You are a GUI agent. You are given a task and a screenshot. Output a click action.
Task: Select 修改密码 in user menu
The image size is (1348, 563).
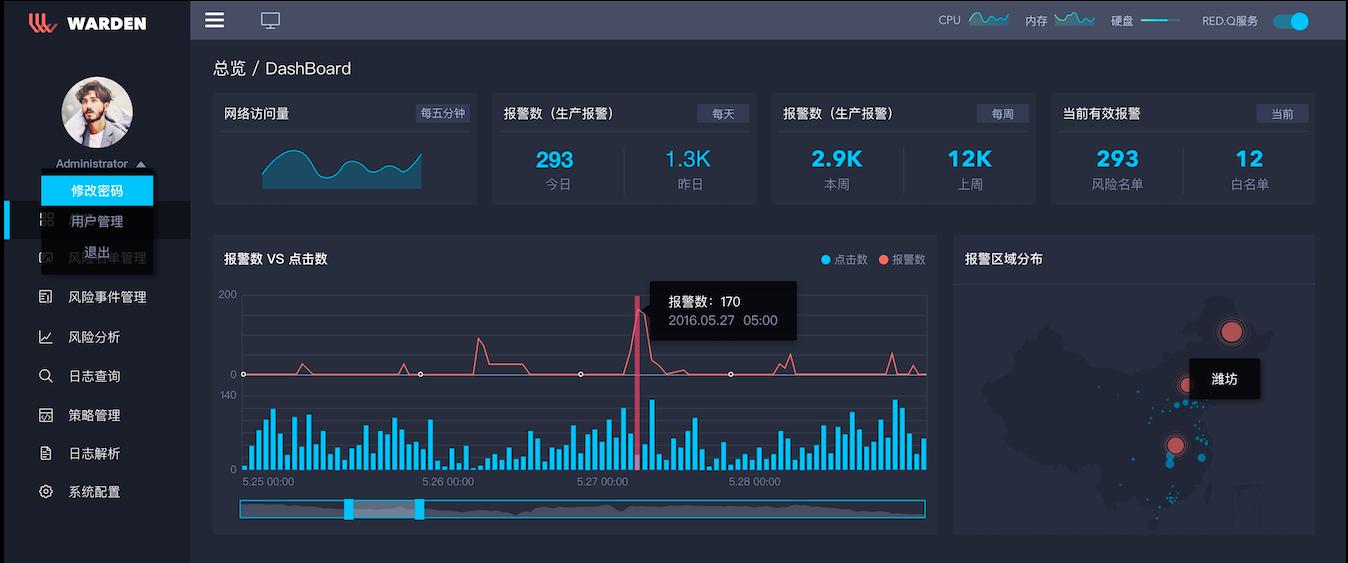[97, 190]
